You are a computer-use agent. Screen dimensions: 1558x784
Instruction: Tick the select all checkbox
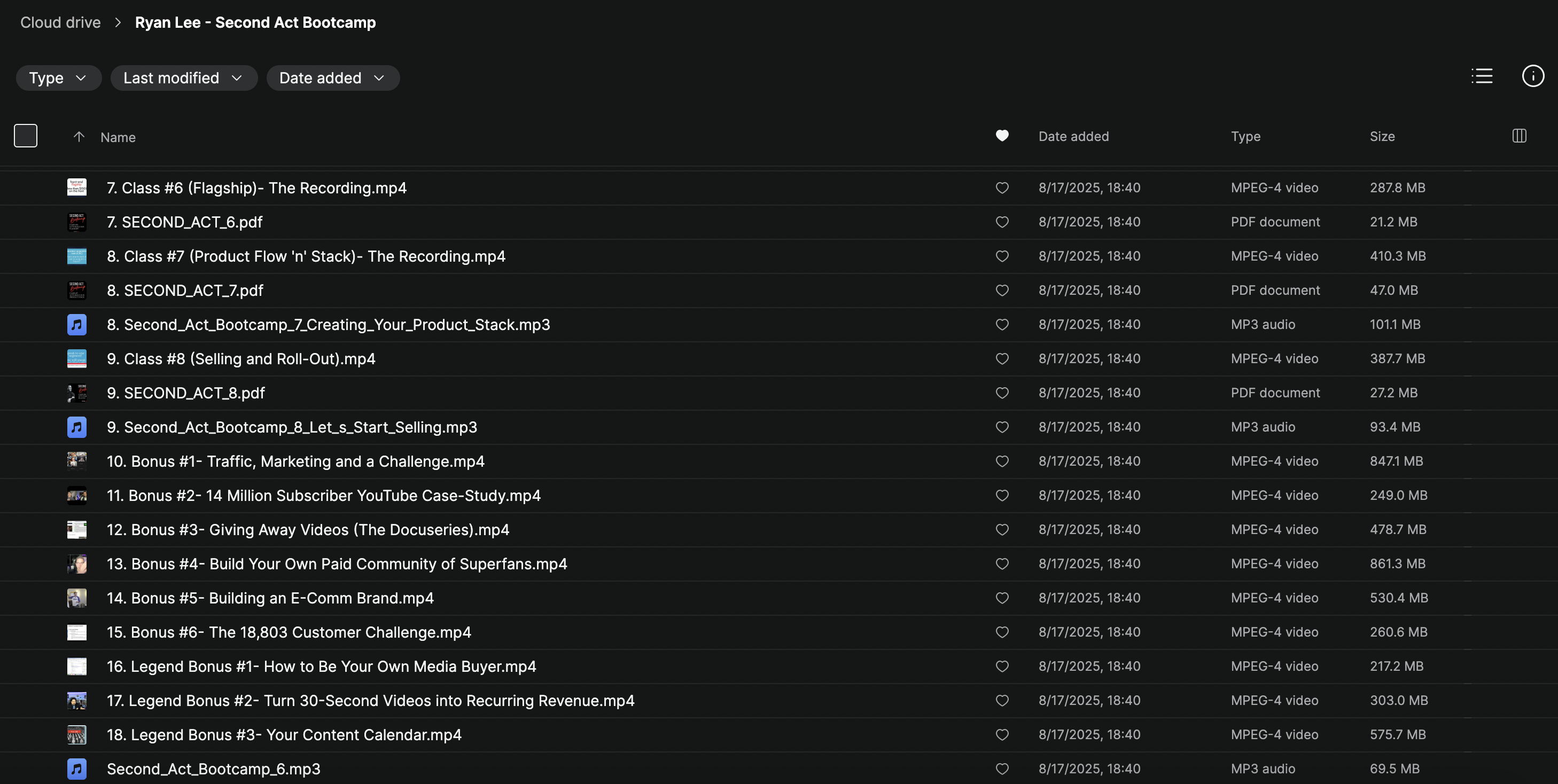pos(26,136)
